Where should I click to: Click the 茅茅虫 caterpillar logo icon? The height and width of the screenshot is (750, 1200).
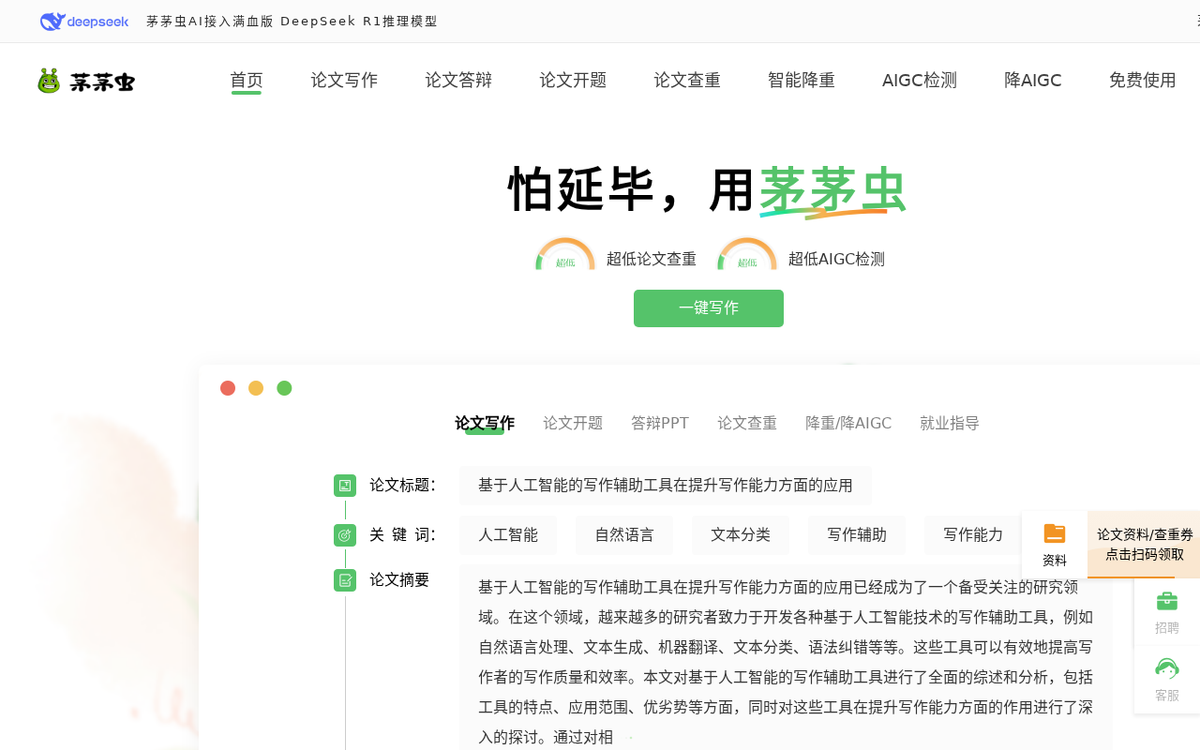(49, 81)
